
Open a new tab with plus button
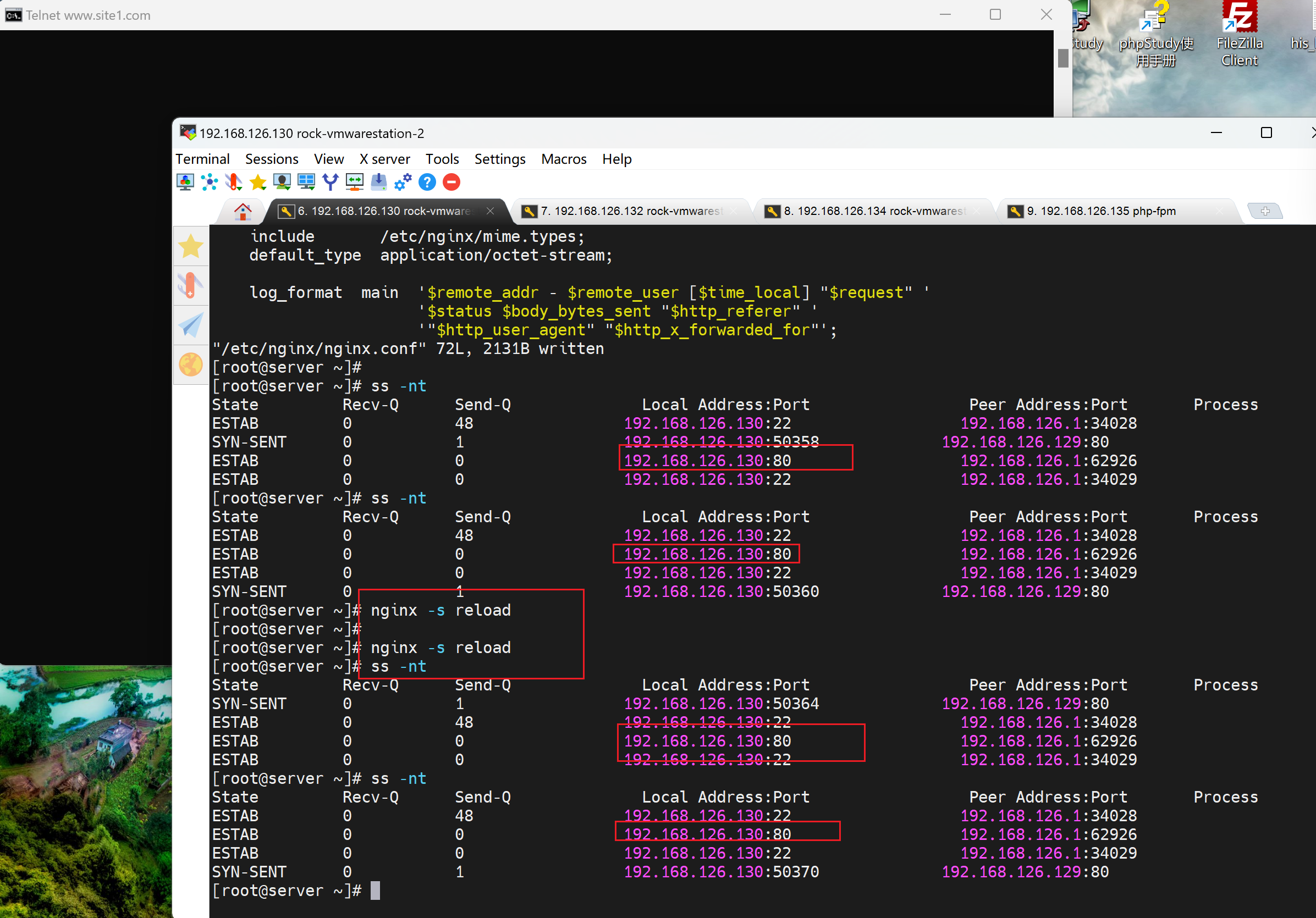coord(1265,211)
